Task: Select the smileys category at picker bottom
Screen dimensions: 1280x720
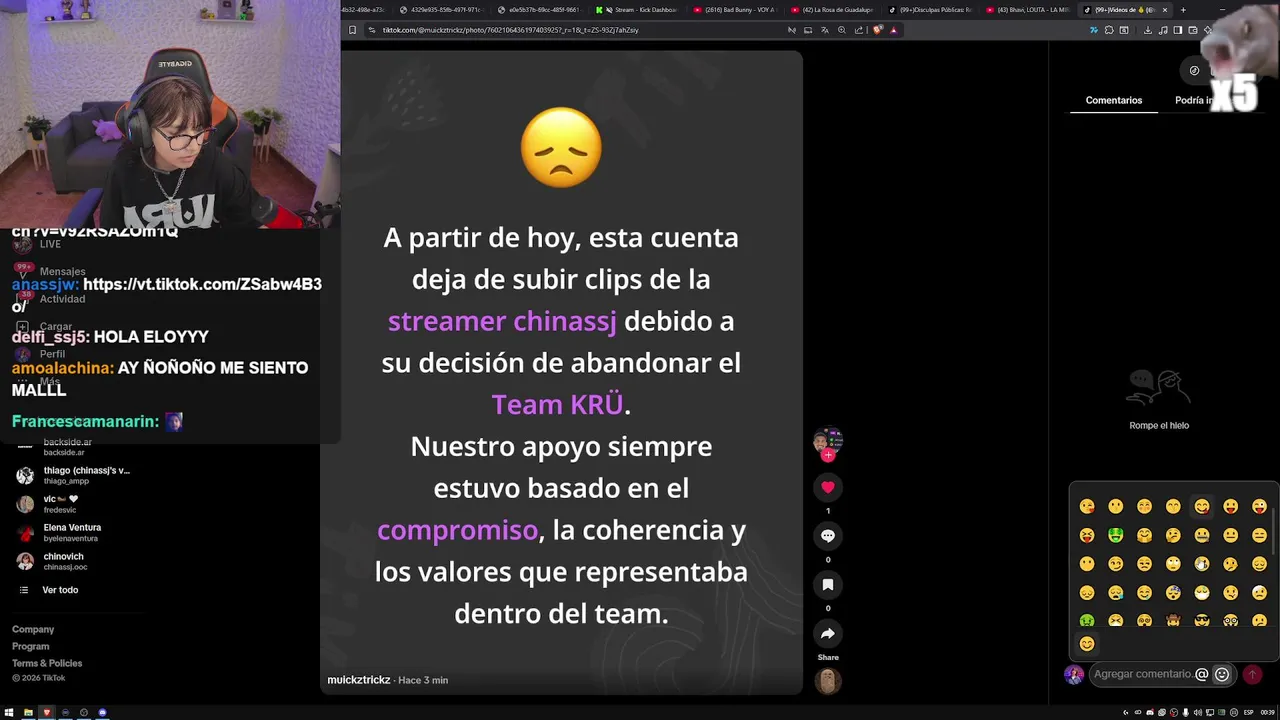Action: coord(1087,644)
